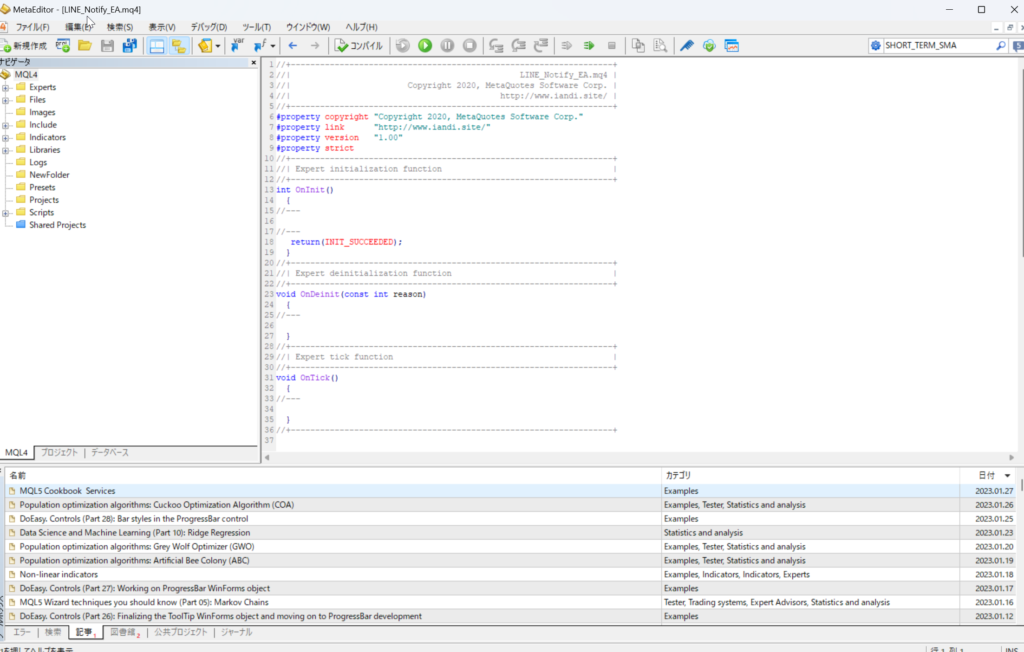Click the blue styler comb icon

pyautogui.click(x=686, y=46)
